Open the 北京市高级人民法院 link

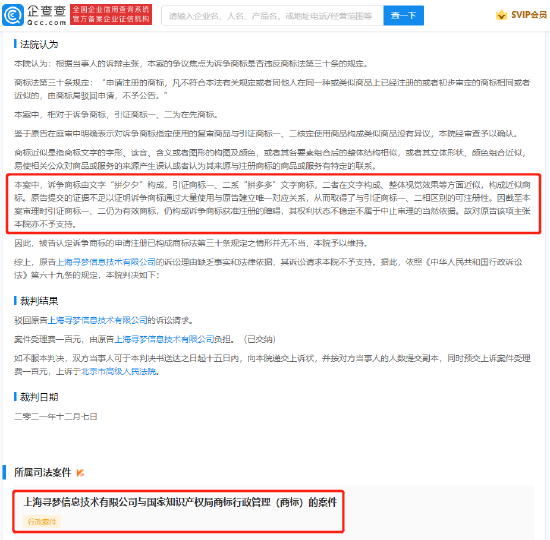coord(119,372)
